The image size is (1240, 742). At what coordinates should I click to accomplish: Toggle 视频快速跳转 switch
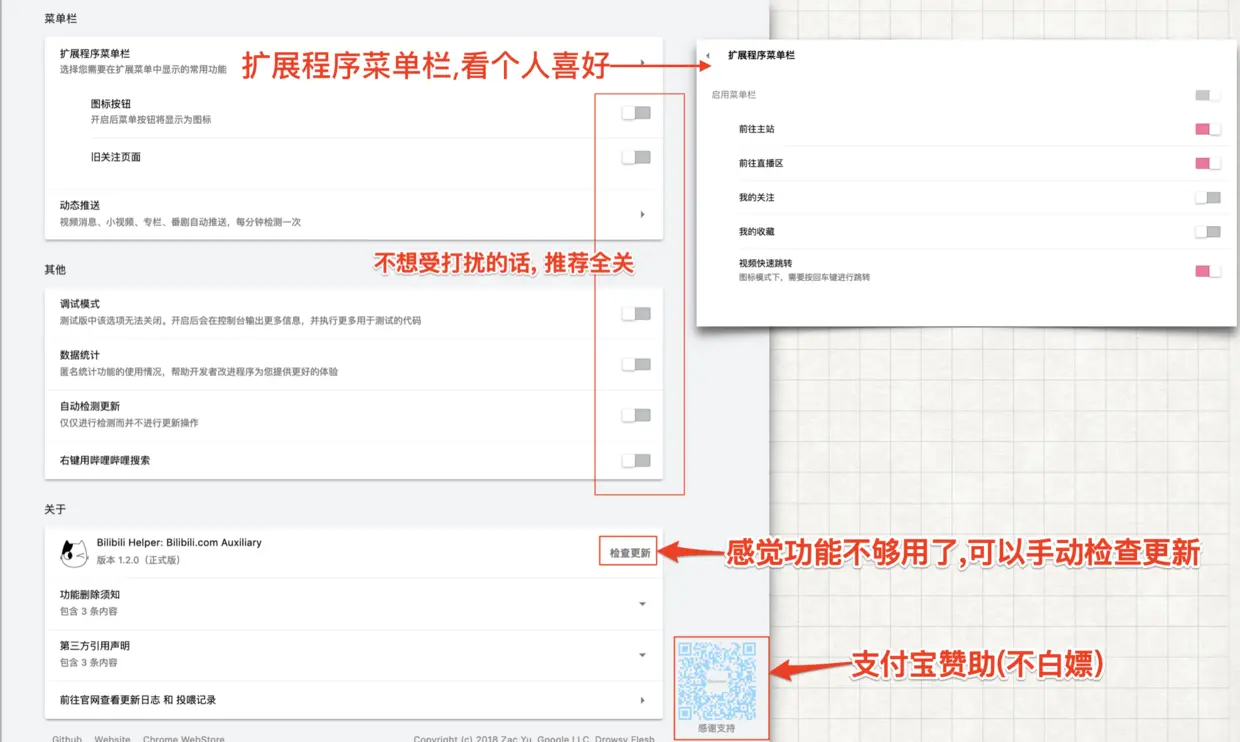tap(1208, 271)
